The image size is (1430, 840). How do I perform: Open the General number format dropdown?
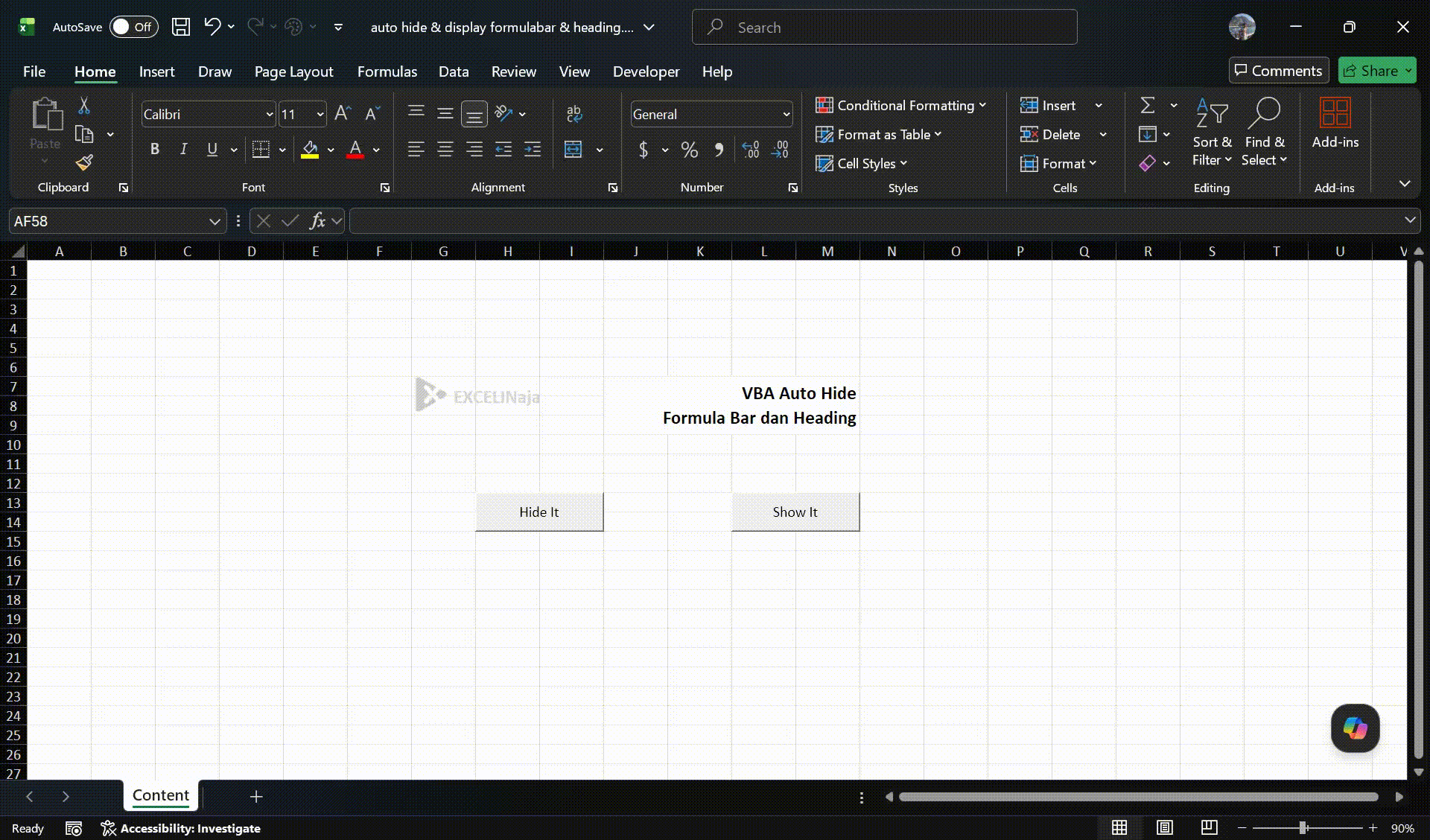tap(786, 115)
